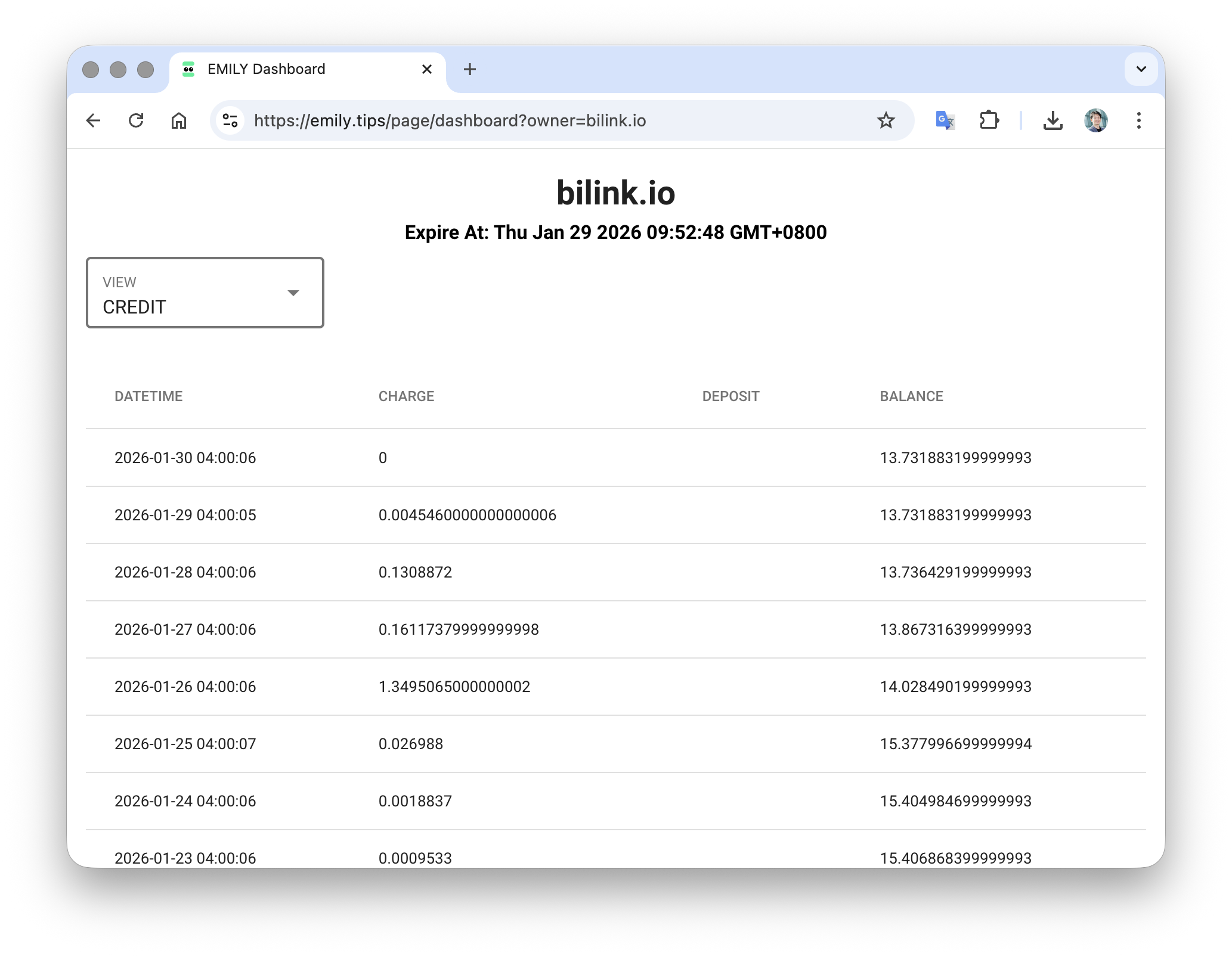The width and height of the screenshot is (1232, 956).
Task: Click the browser back arrow
Action: (x=94, y=121)
